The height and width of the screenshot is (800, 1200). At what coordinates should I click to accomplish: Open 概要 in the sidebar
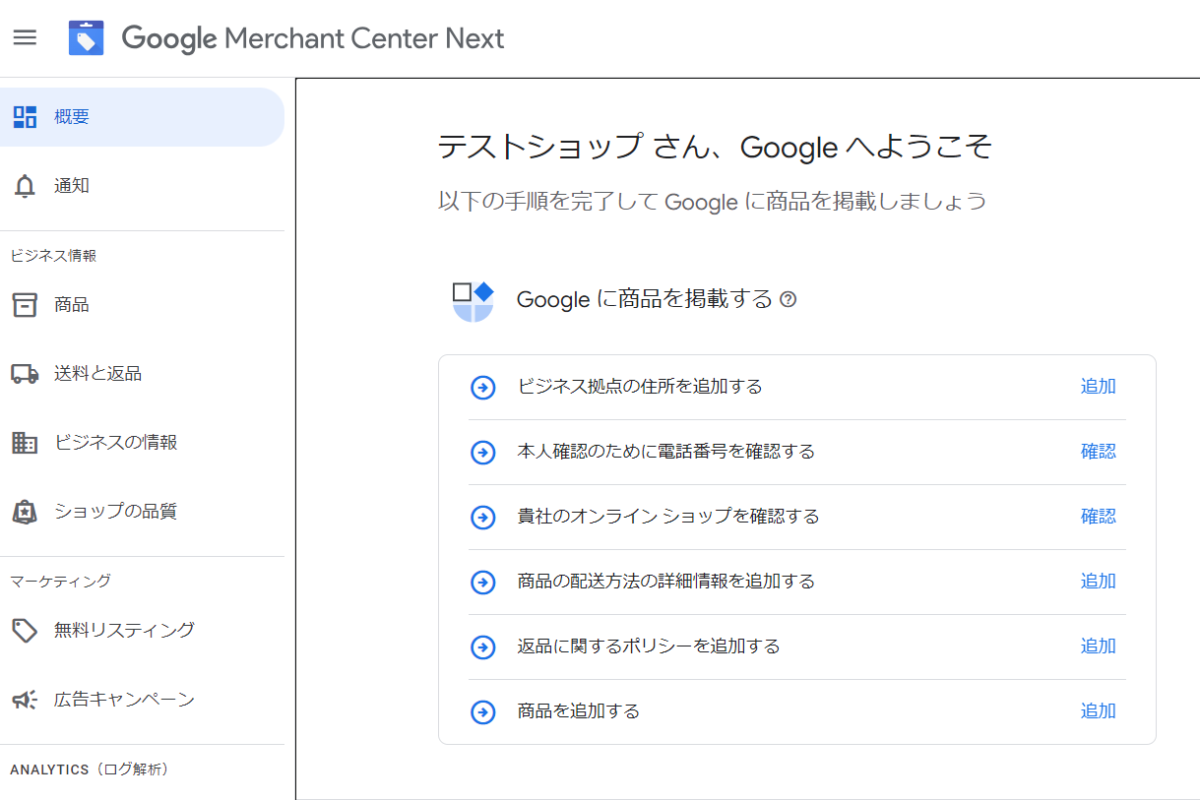[x=142, y=117]
